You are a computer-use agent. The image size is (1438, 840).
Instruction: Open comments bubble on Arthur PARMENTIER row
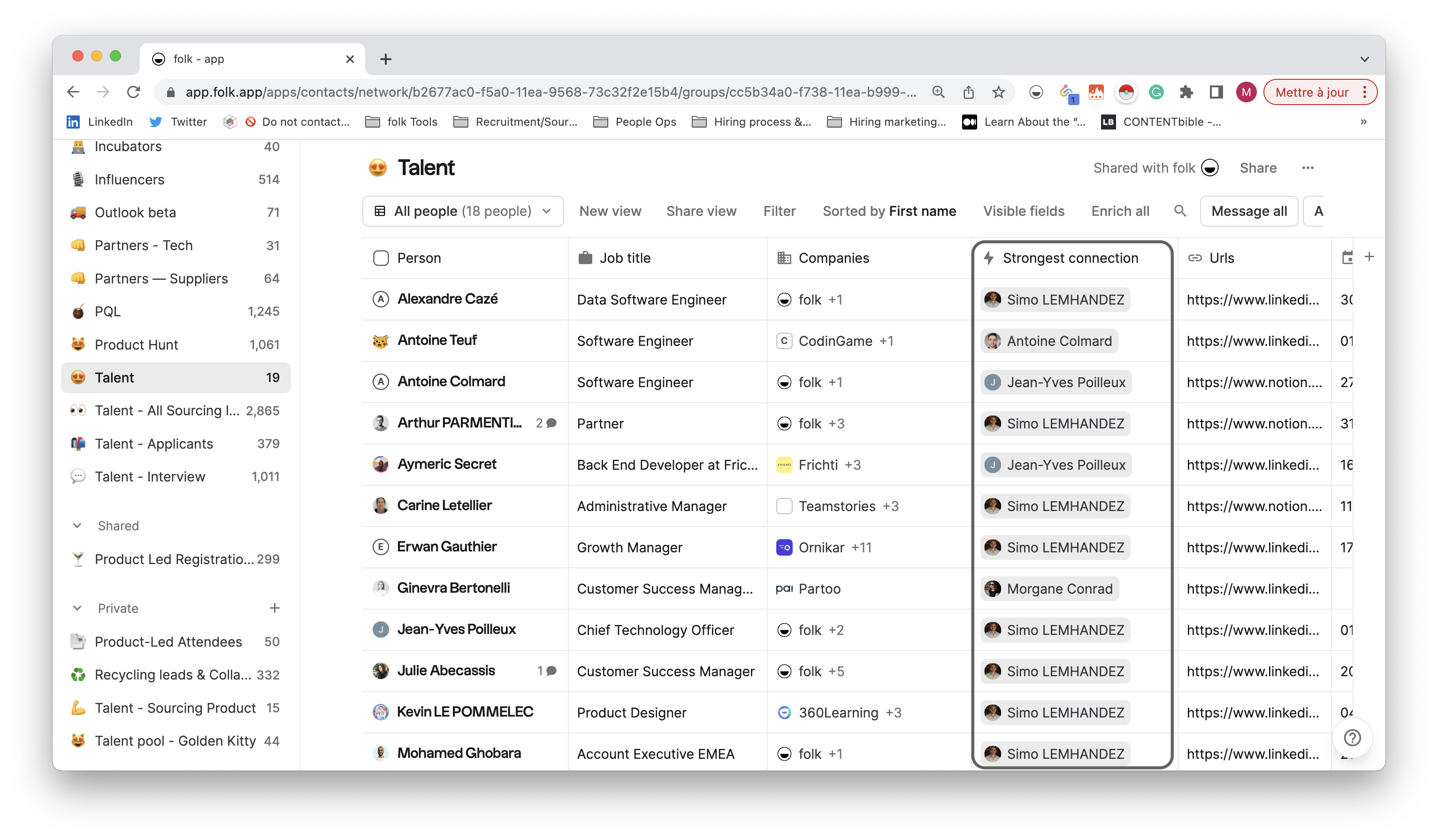click(551, 423)
